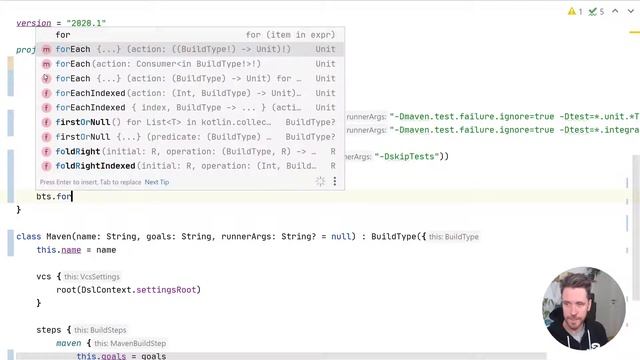The image size is (640, 360).
Task: Choose firstOrNull() for List<T> suggestion
Action: [190, 122]
